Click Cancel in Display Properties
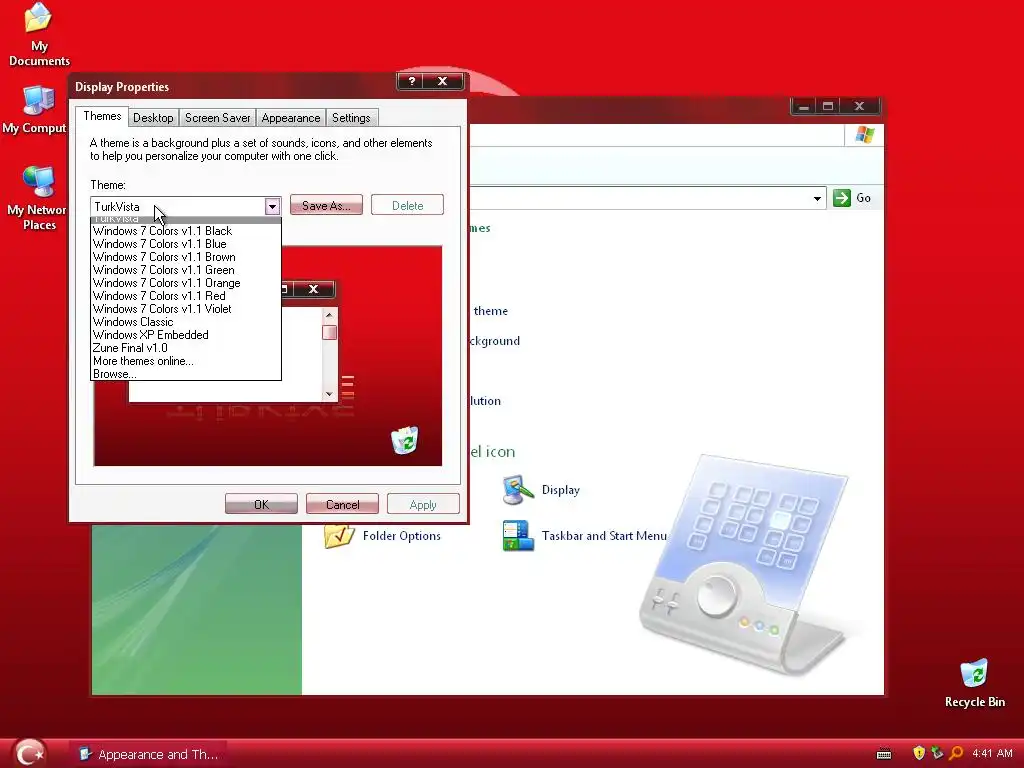The width and height of the screenshot is (1024, 768). [x=342, y=504]
